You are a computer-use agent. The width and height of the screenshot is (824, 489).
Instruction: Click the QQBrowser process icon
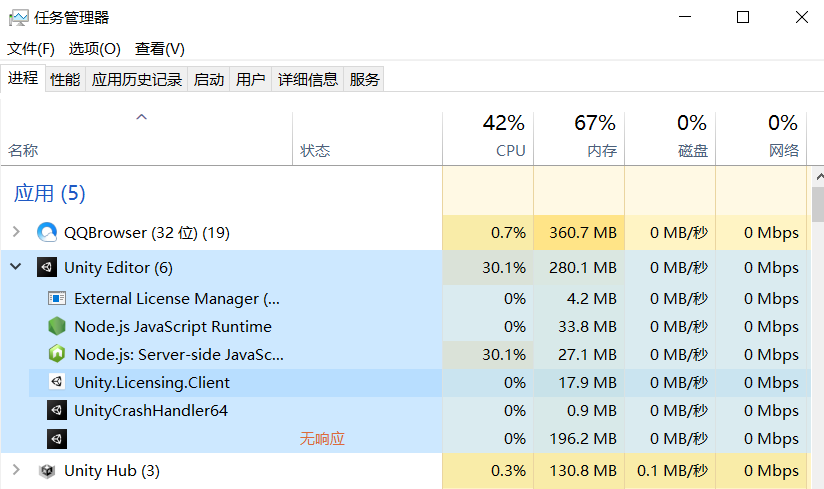click(47, 232)
